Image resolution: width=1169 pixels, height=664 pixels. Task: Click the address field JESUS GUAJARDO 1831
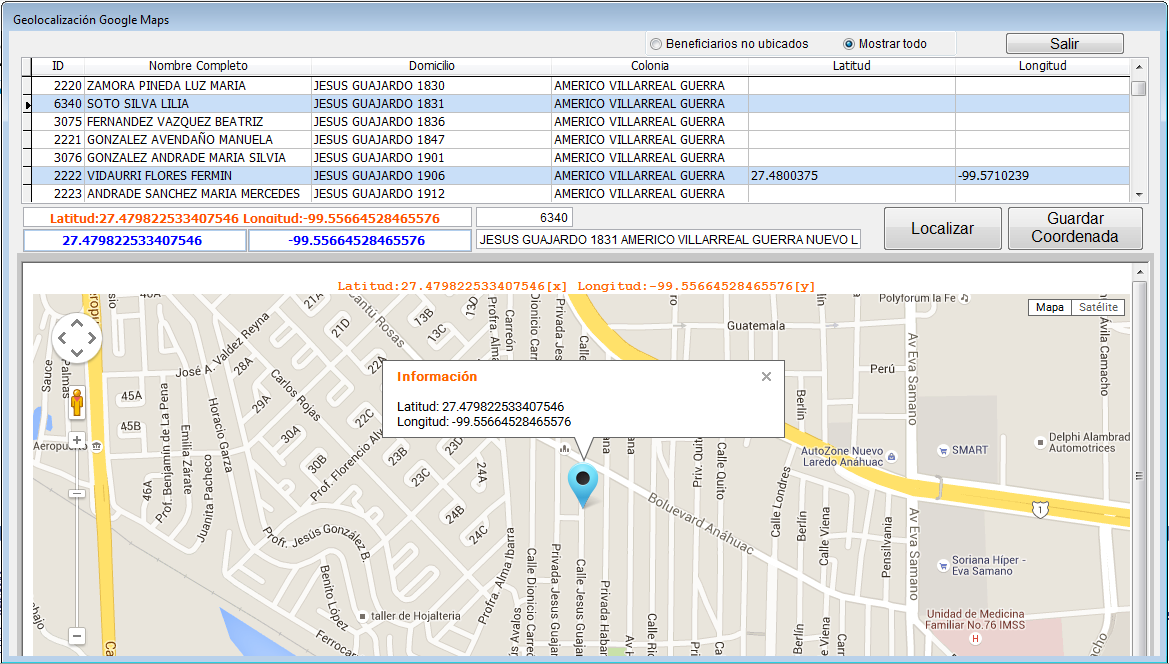point(668,239)
